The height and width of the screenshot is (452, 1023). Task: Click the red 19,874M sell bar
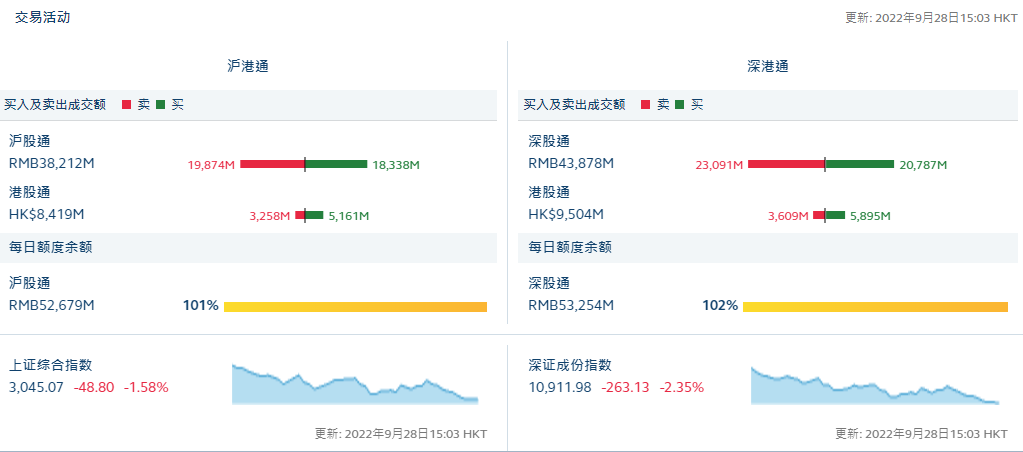[272, 164]
